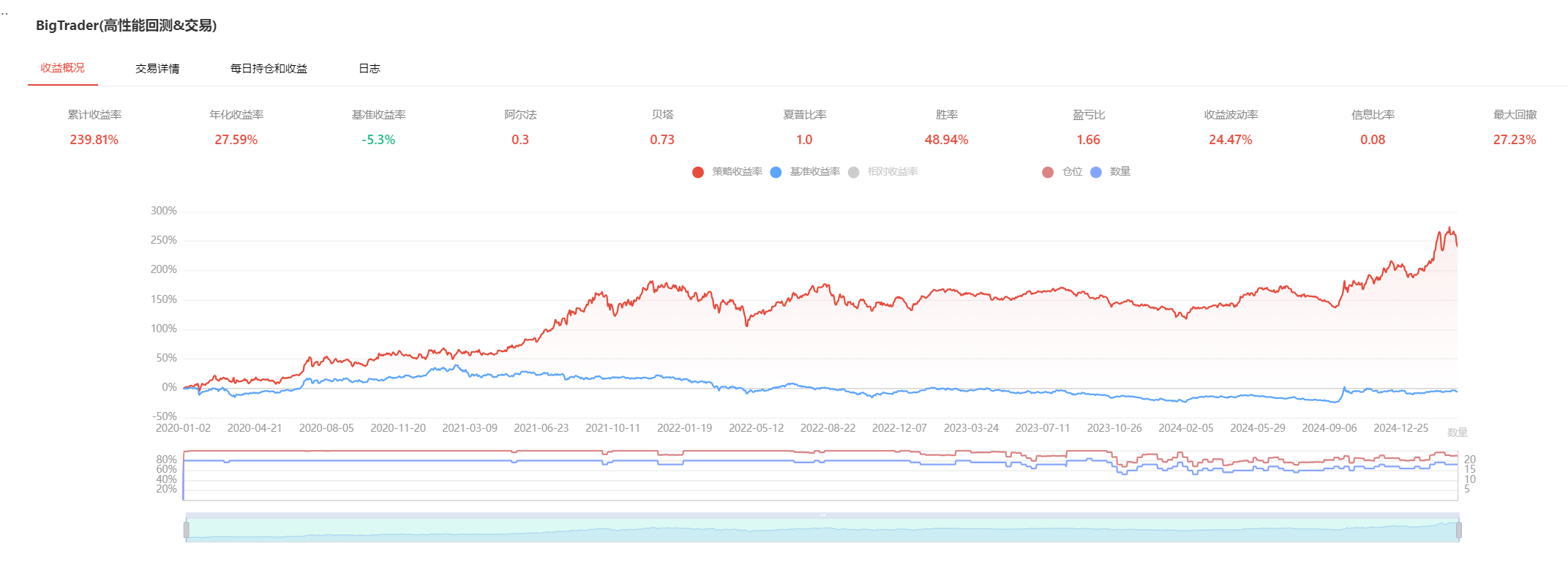Click the 夏普比率 metric label

tap(804, 115)
